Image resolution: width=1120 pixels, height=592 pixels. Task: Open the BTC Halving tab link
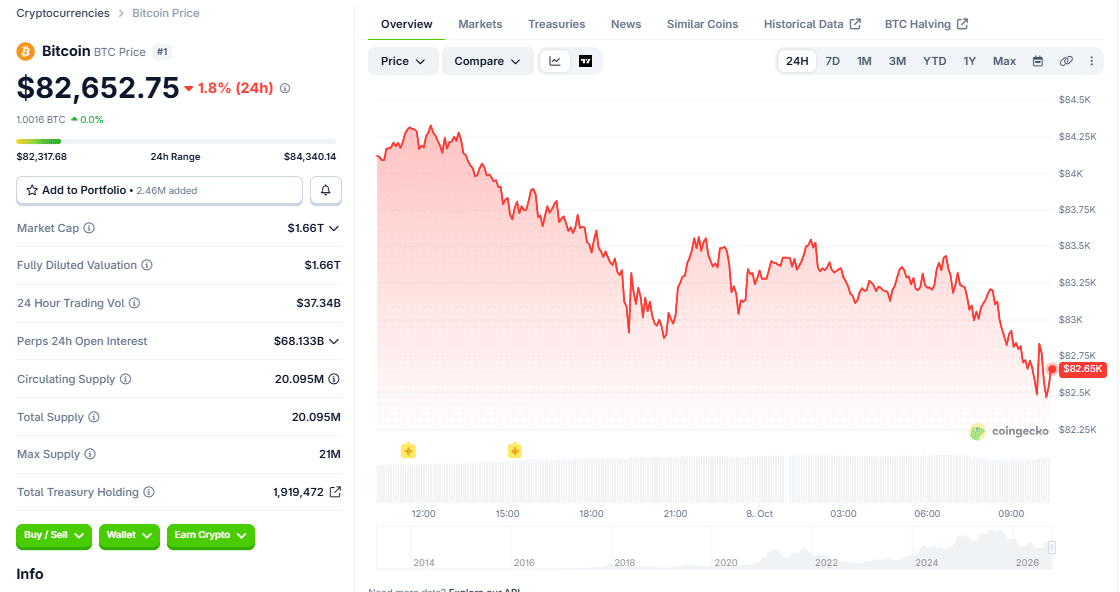pyautogui.click(x=926, y=24)
